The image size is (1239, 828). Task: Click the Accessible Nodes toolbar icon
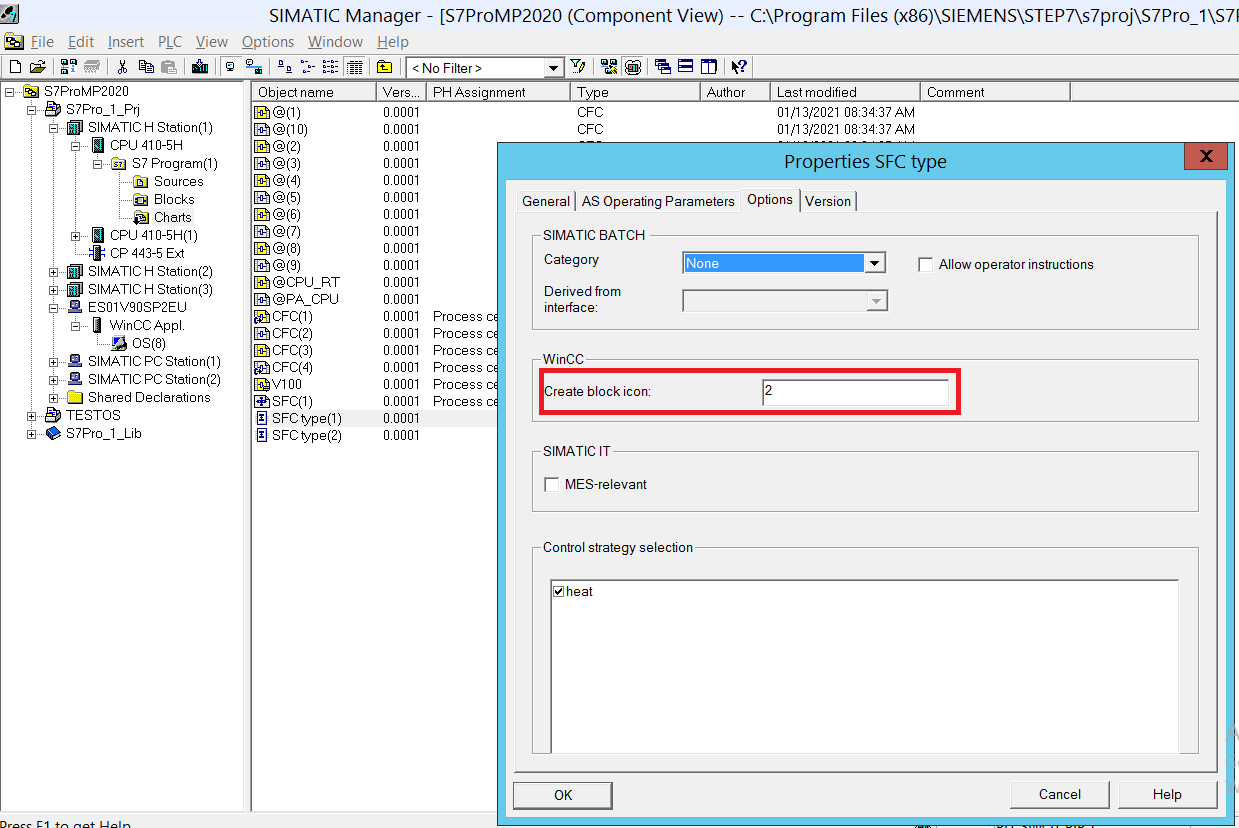click(68, 67)
